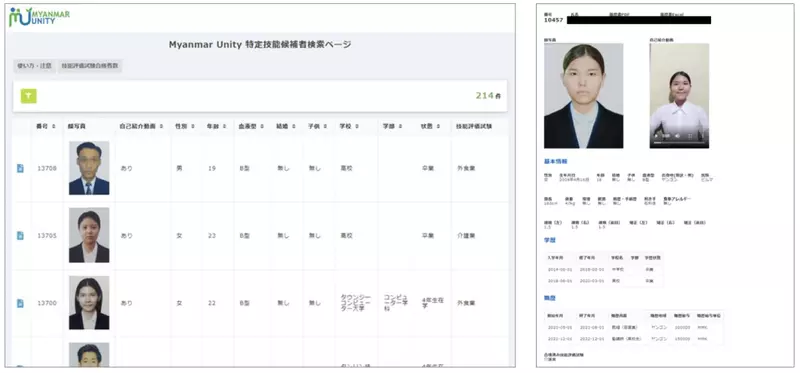Seek on the video progress bar

(679, 143)
